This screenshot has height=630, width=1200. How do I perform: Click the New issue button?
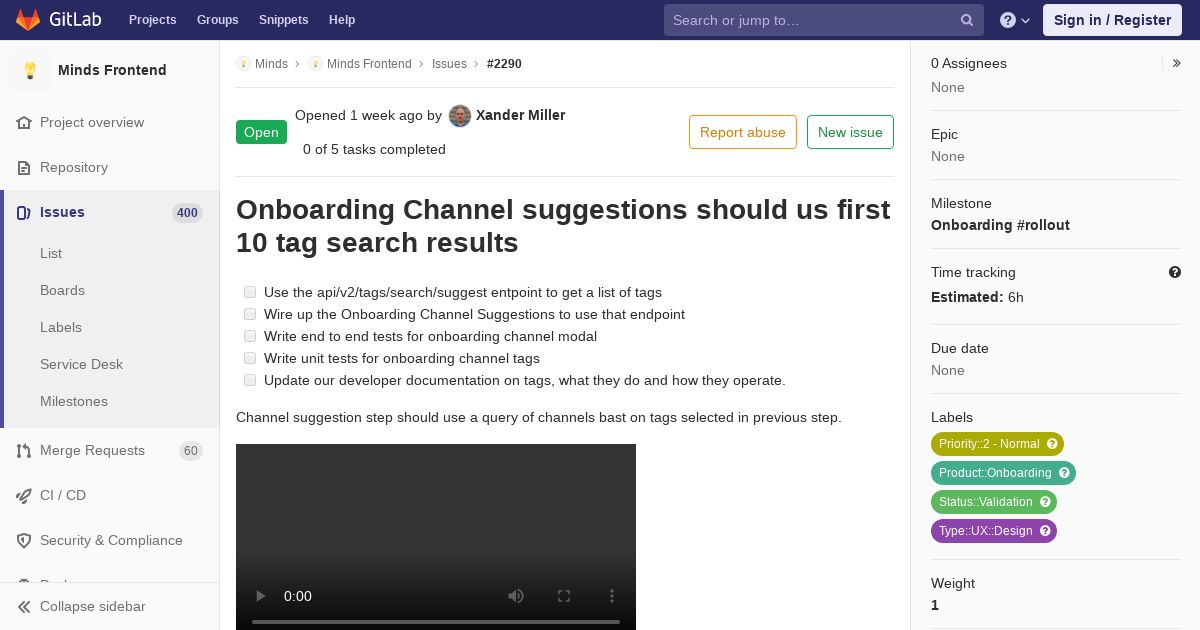850,132
